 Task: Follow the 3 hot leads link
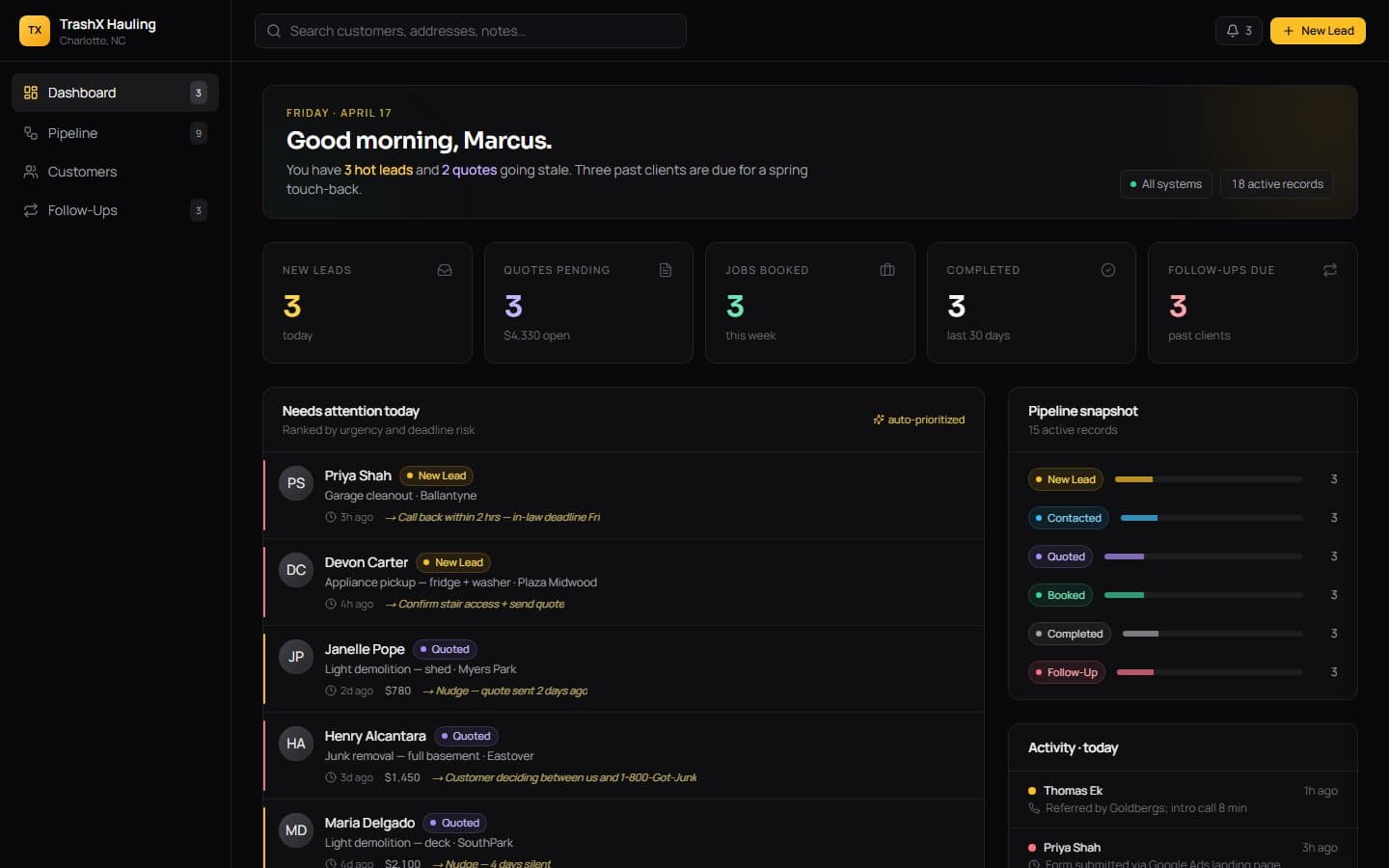378,170
